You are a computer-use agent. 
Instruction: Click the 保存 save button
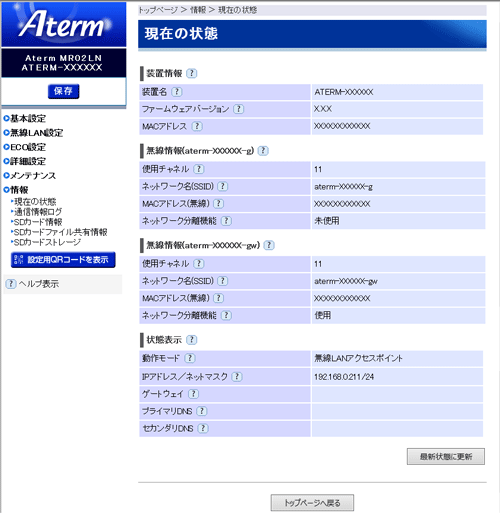[x=64, y=91]
